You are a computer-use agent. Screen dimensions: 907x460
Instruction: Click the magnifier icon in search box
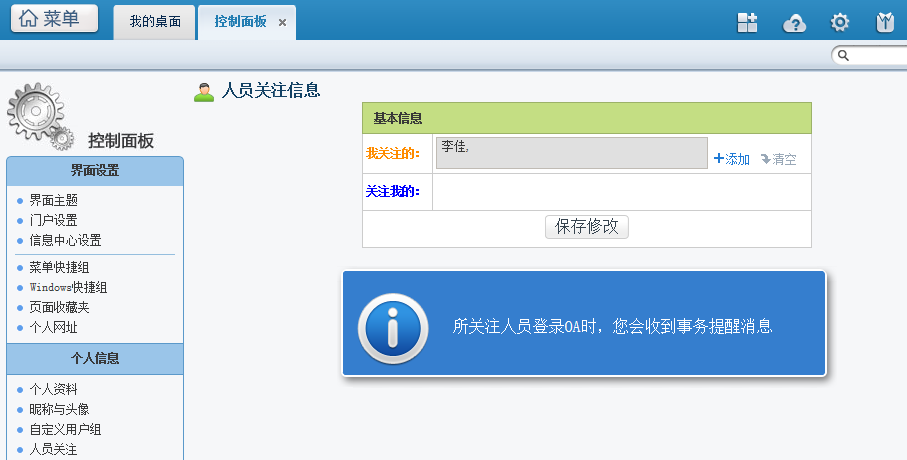[843, 56]
